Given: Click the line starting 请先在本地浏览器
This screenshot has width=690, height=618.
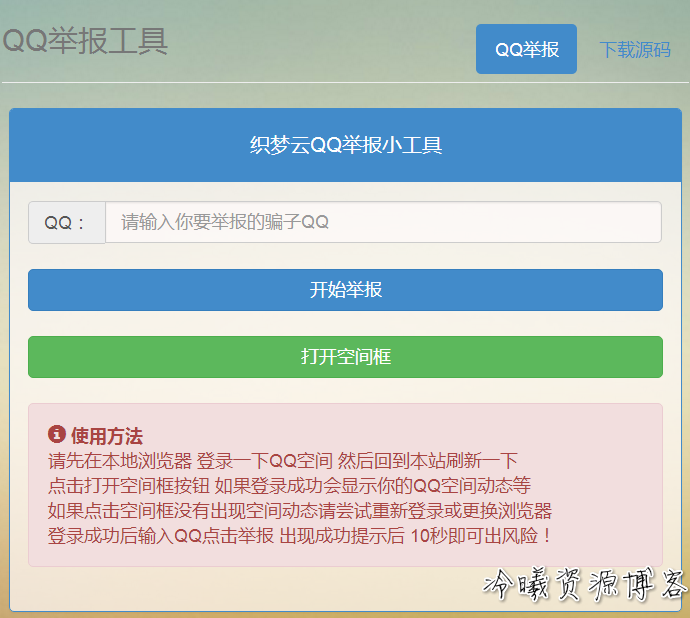Looking at the screenshot, I should tap(283, 461).
